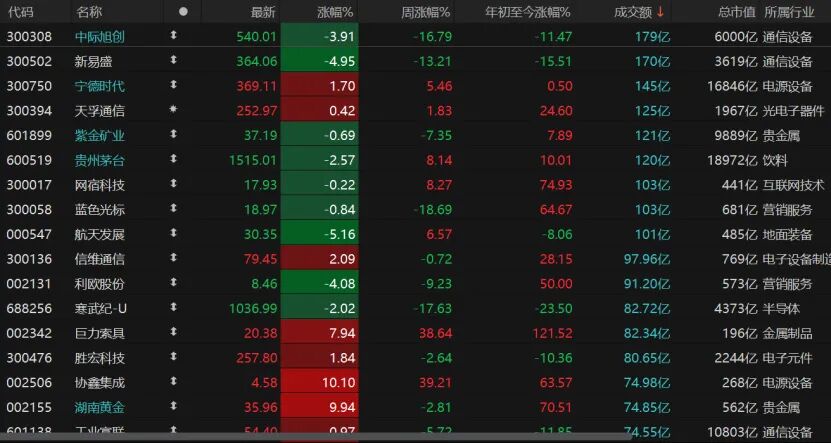This screenshot has width=831, height=443.
Task: Click stock code 300308
Action: (x=29, y=37)
